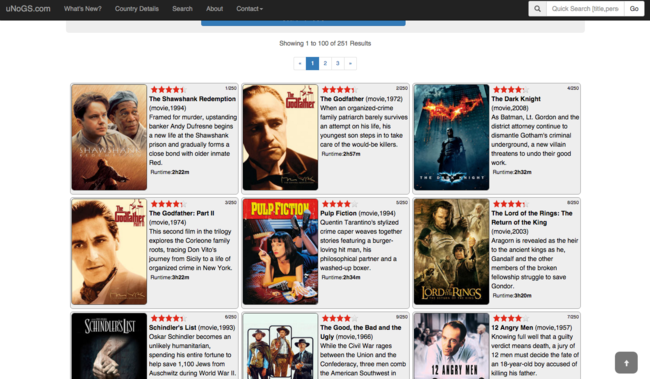
Task: Click the magnifier search icon in navbar
Action: click(537, 9)
